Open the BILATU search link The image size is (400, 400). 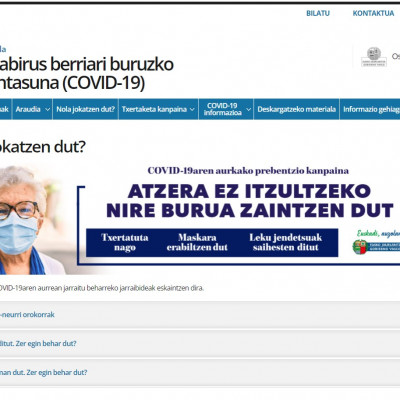(x=318, y=13)
